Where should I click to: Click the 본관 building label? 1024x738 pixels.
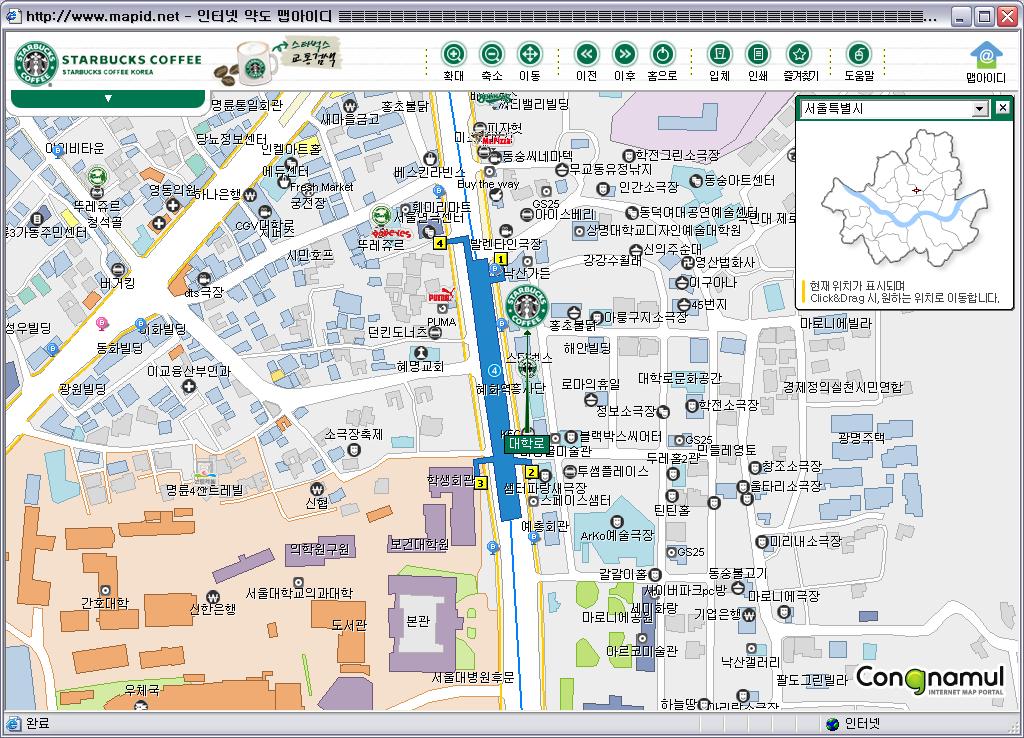point(417,620)
